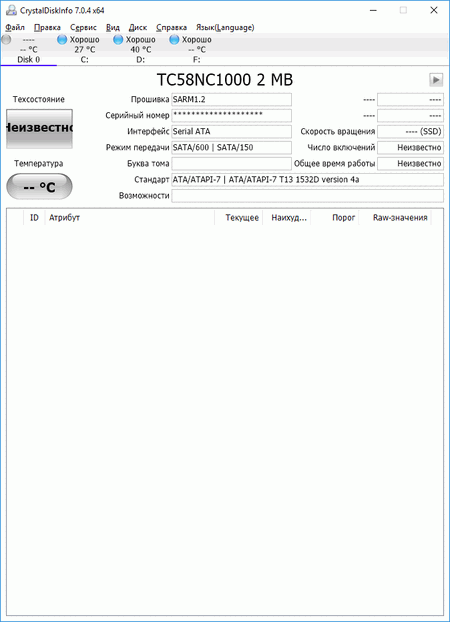This screenshot has width=450, height=622.
Task: Click the Неизвестно health status button
Action: coord(39,129)
